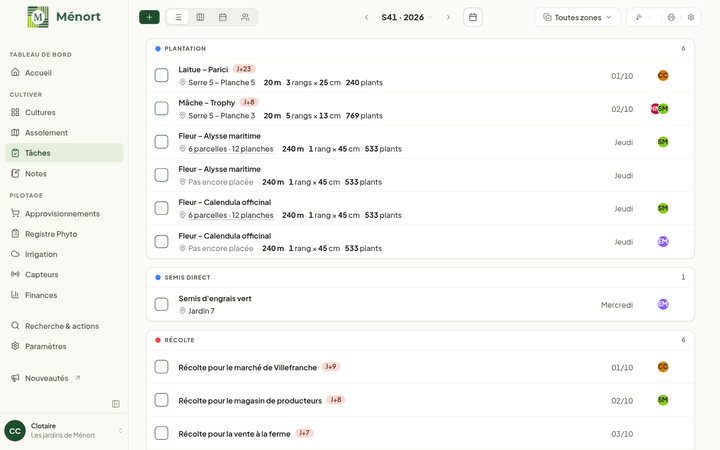Click avatars on Mâche – Trophy row
720x450 pixels.
click(659, 109)
